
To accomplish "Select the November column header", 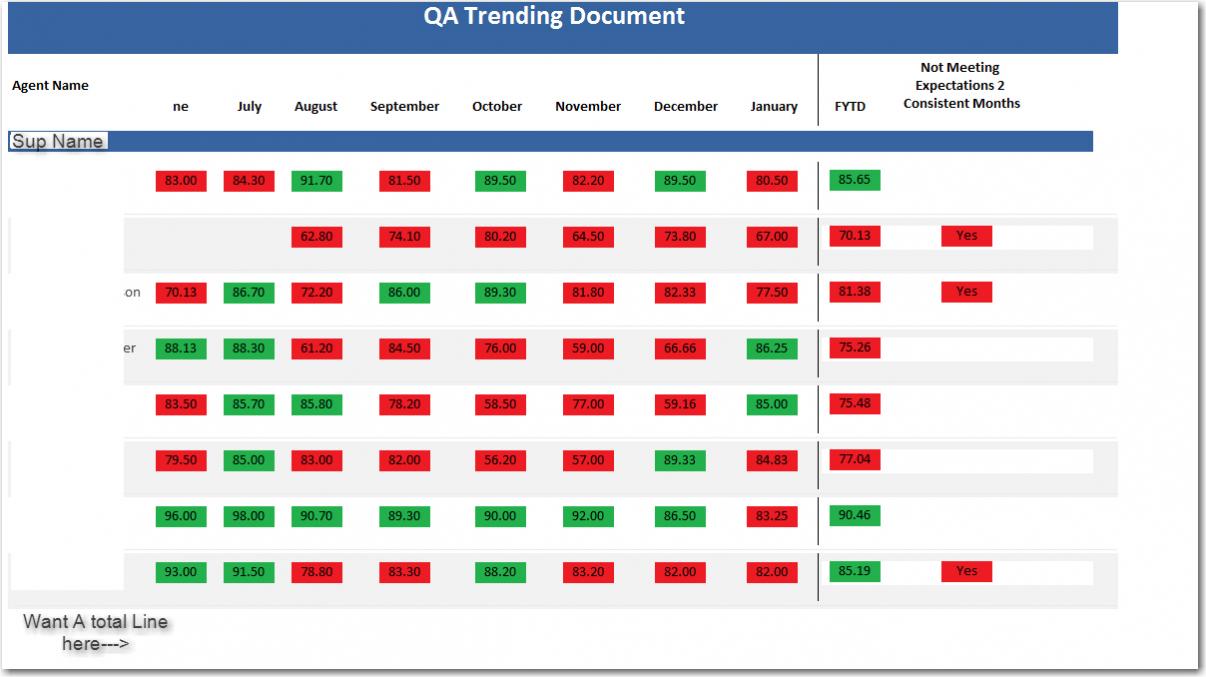I will click(588, 106).
